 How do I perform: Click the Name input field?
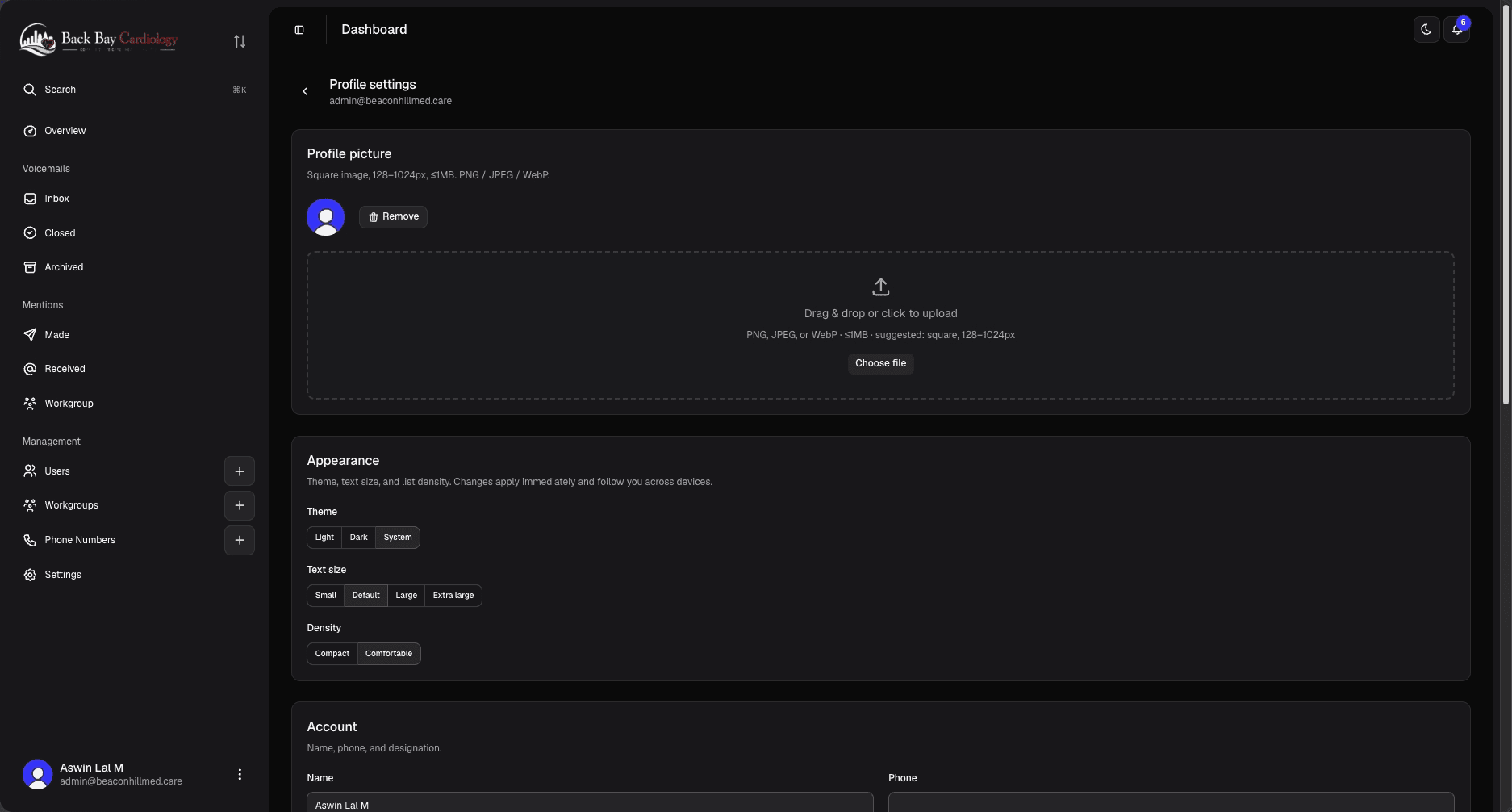pos(590,802)
